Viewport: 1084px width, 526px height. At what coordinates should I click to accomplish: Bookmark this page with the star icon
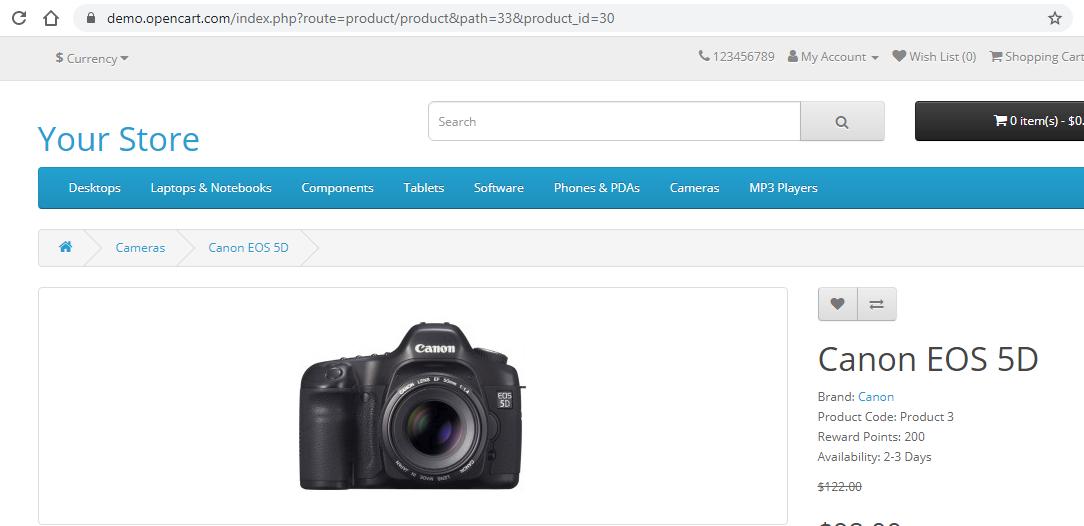pyautogui.click(x=1054, y=18)
